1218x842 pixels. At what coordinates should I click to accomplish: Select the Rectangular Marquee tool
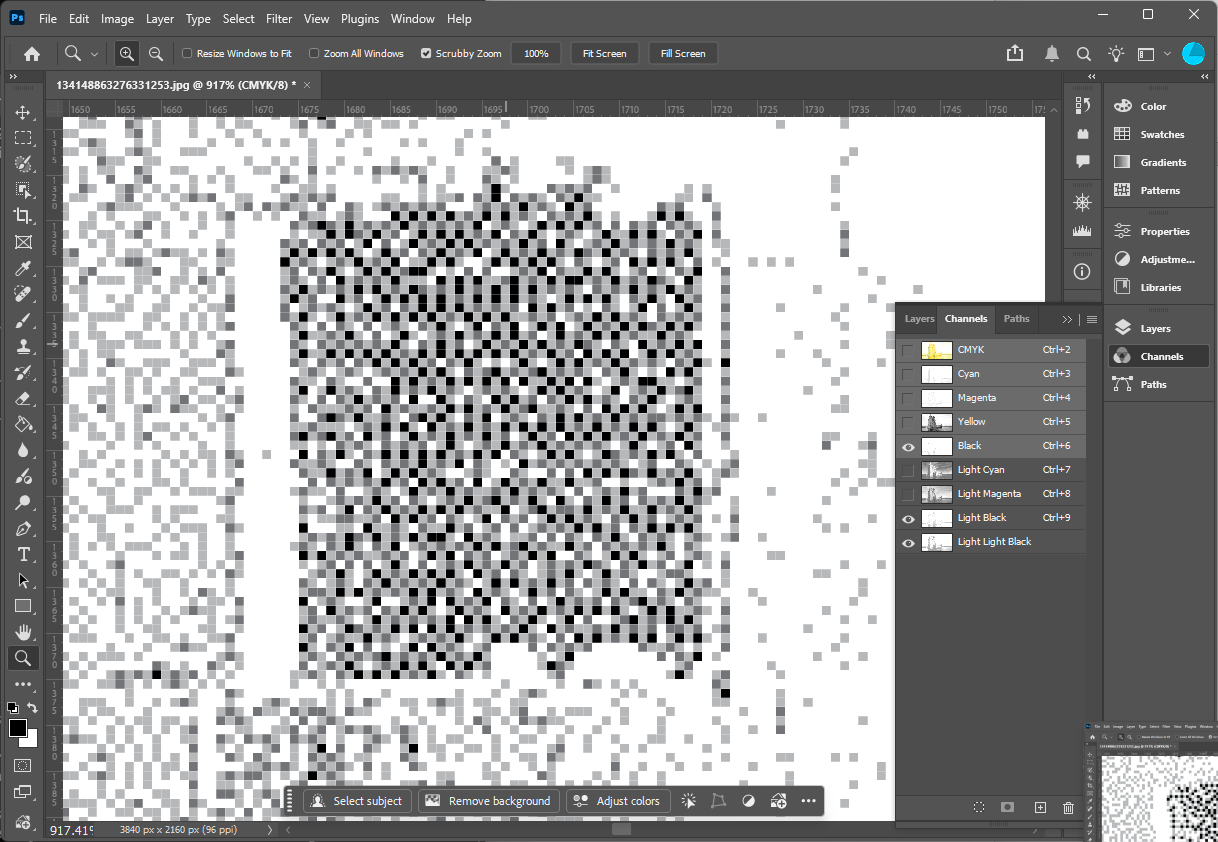(23, 138)
